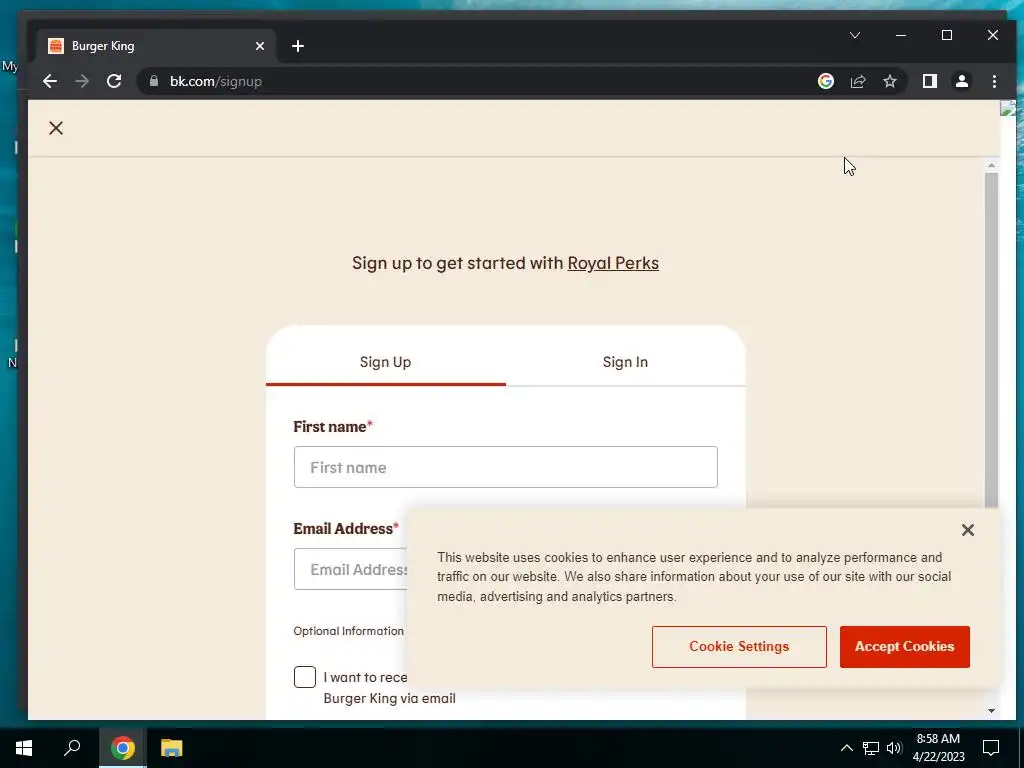1024x768 pixels.
Task: Click the 'Optional Information' text
Action: tap(349, 631)
